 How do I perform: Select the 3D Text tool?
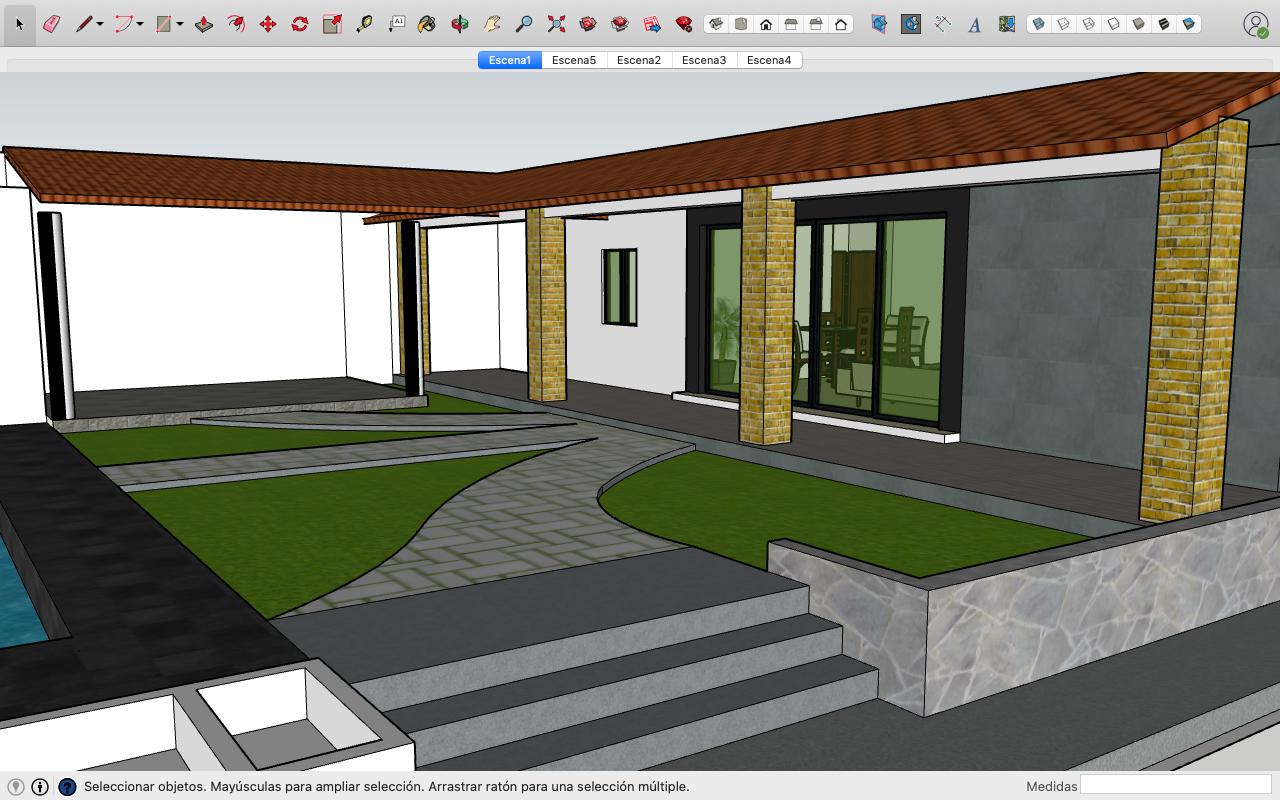[974, 24]
